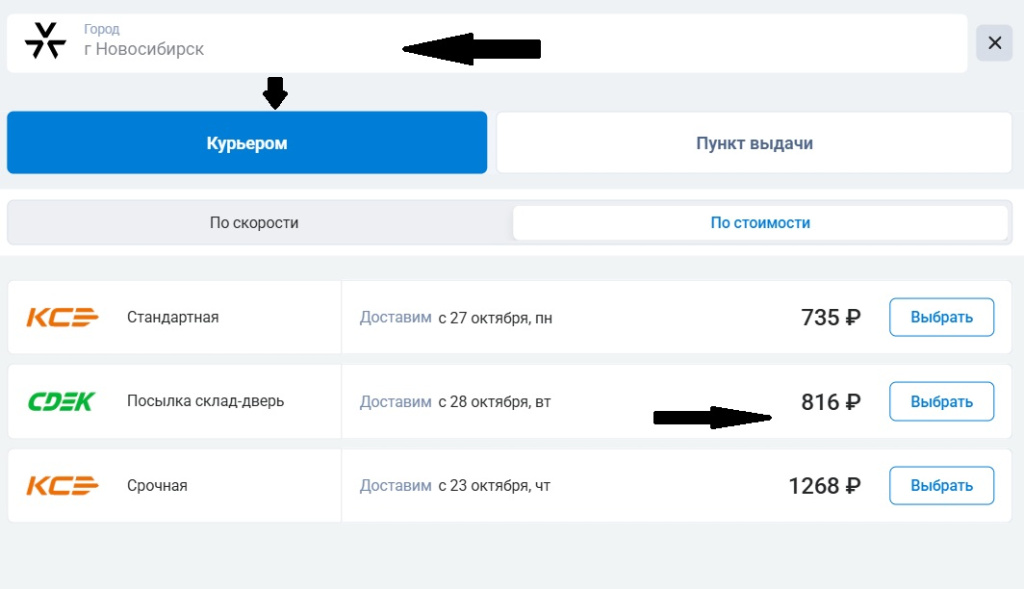Viewport: 1024px width, 589px height.
Task: Click the KCE logo in the Стандартная row
Action: click(62, 318)
